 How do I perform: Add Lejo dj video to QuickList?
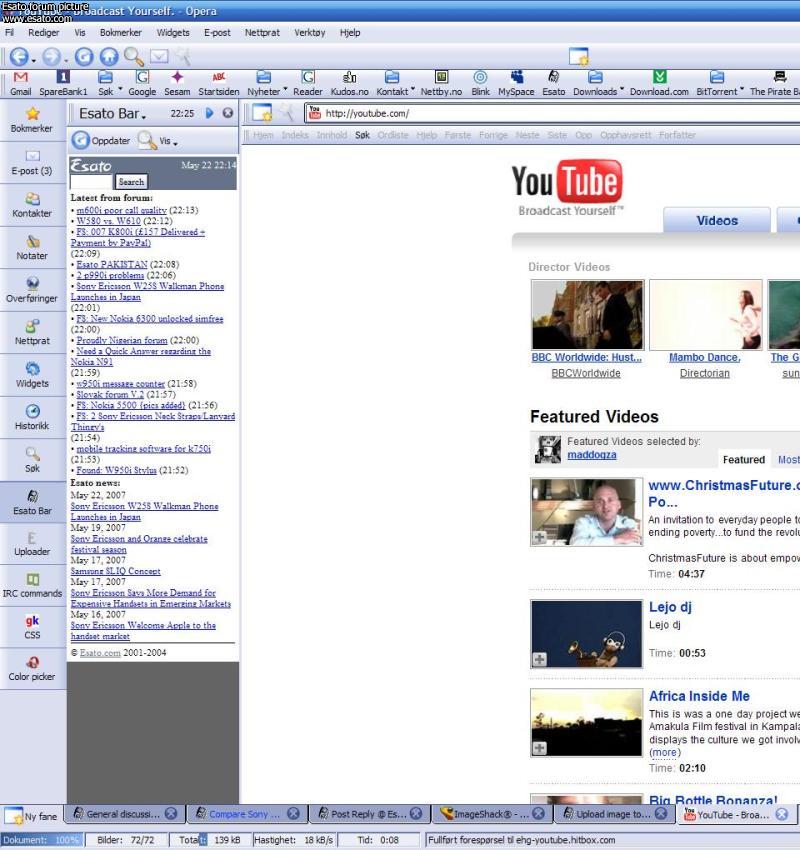pyautogui.click(x=539, y=659)
